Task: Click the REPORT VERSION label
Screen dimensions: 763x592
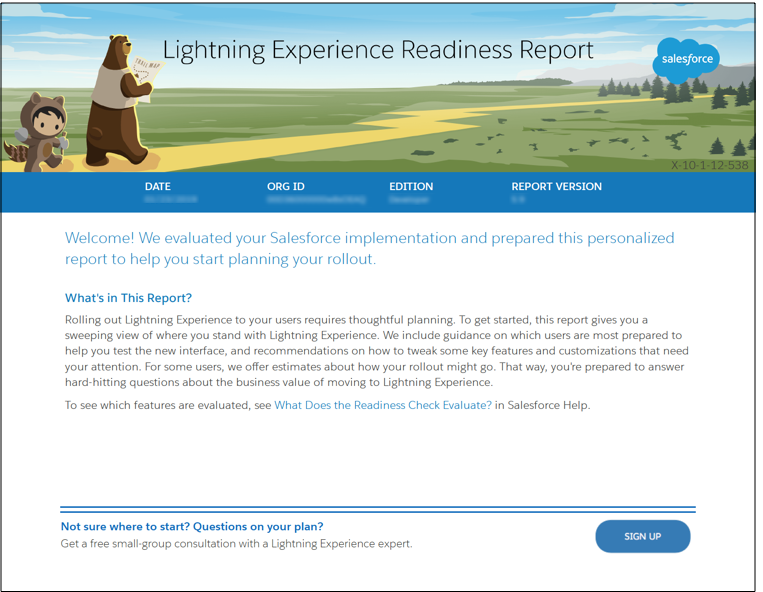Action: tap(557, 186)
